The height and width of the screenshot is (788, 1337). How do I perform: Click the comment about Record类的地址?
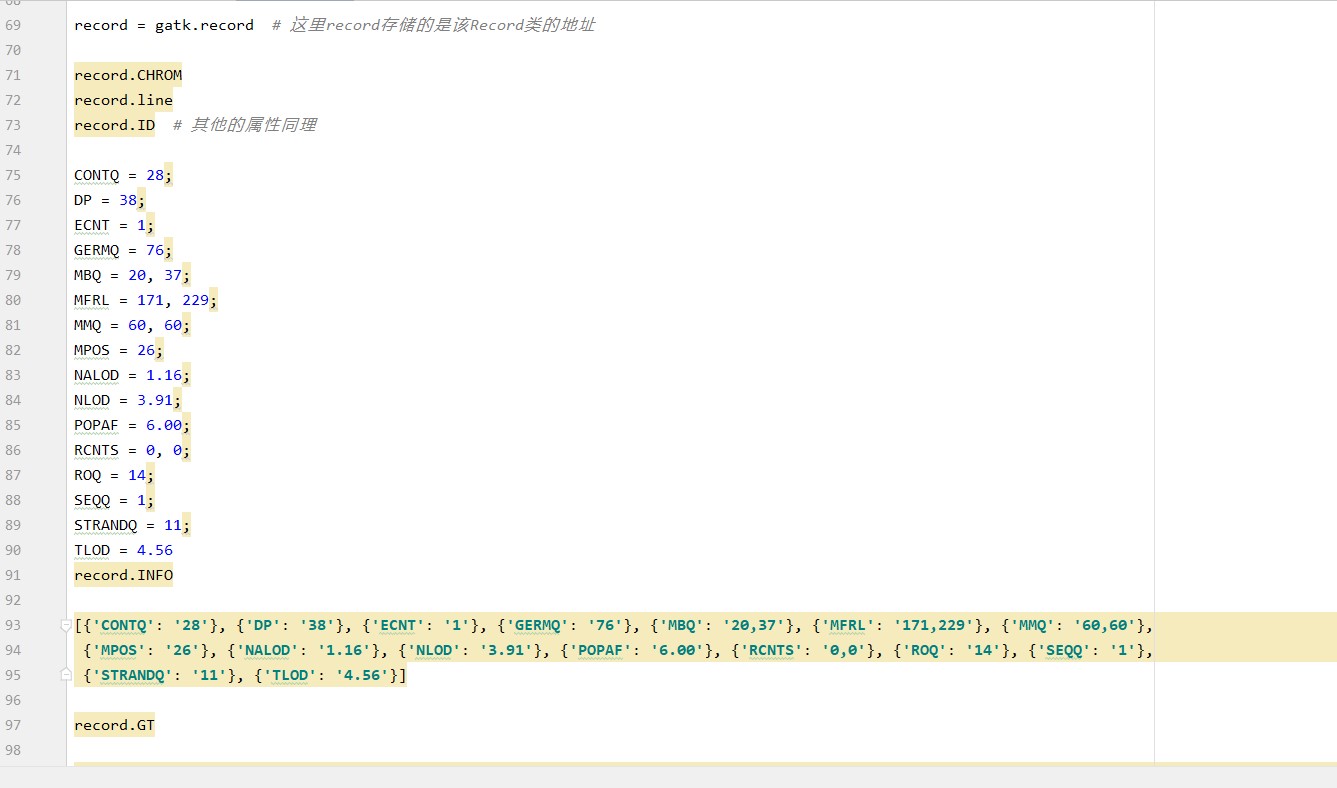pos(433,25)
